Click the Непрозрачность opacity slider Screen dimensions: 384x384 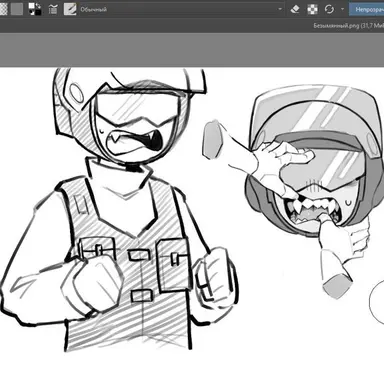[x=367, y=9]
